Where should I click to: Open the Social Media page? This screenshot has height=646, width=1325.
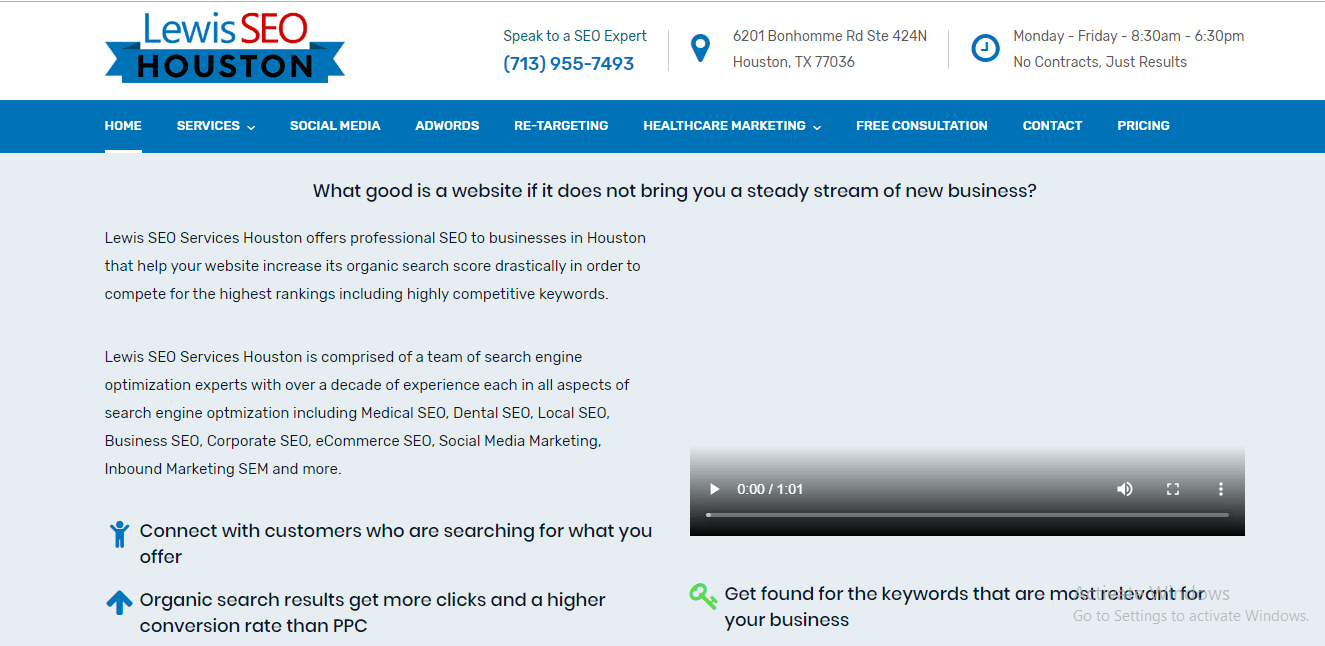click(335, 126)
